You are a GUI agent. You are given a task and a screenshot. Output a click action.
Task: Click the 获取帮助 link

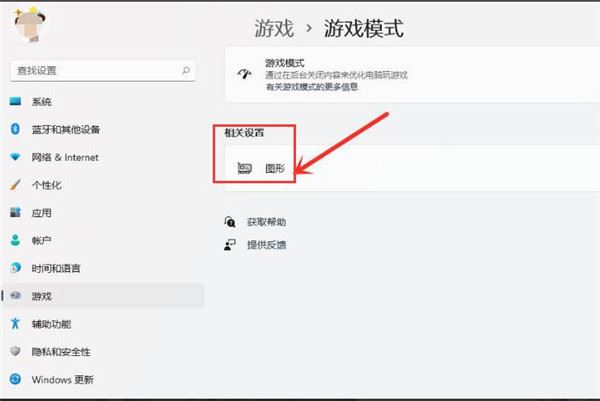267,222
